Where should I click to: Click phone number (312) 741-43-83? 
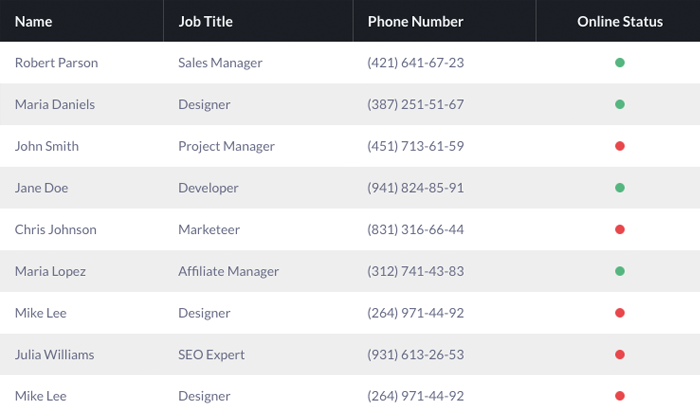click(416, 271)
